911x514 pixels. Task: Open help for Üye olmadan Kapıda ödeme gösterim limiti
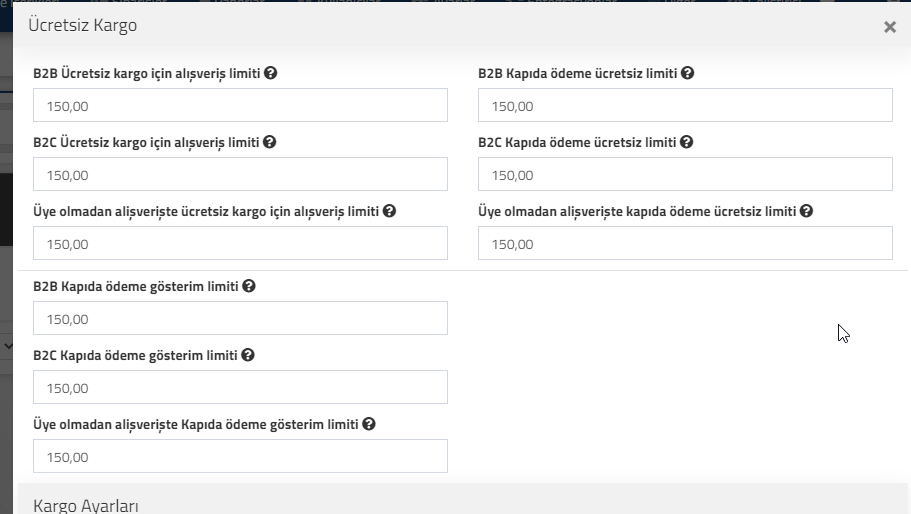tap(368, 425)
